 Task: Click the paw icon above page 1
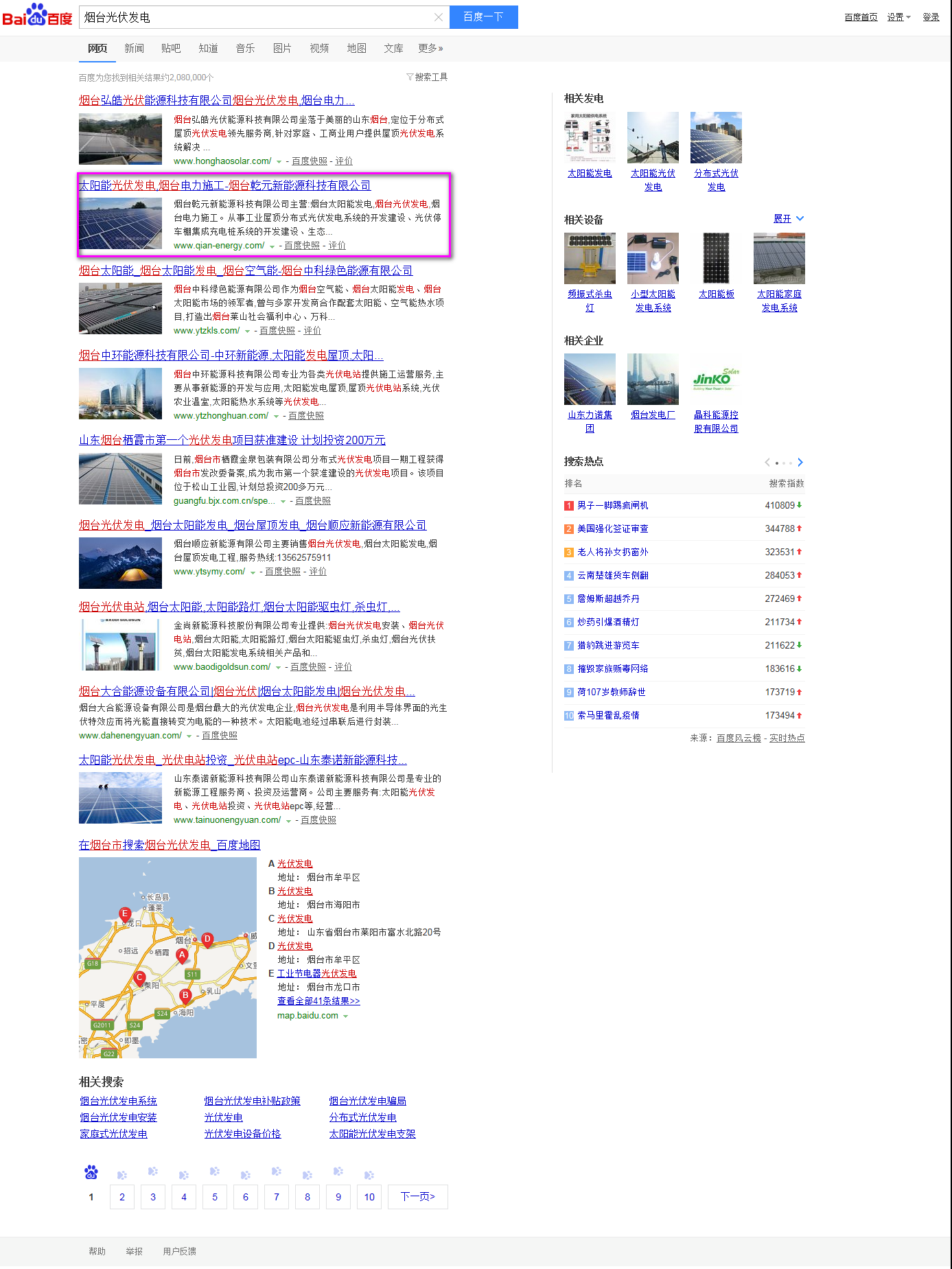(x=91, y=1172)
